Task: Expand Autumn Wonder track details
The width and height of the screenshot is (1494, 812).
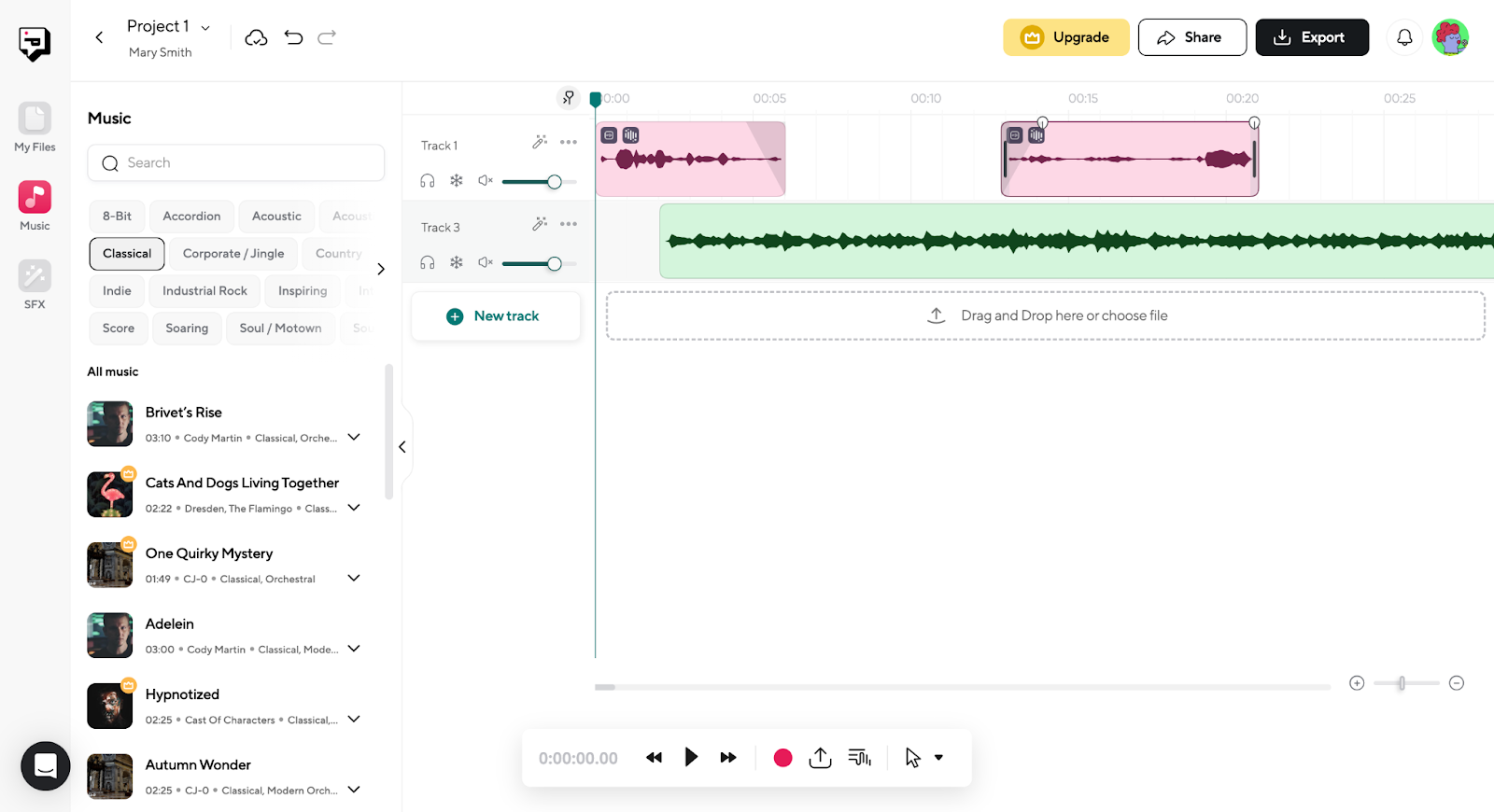Action: click(354, 790)
